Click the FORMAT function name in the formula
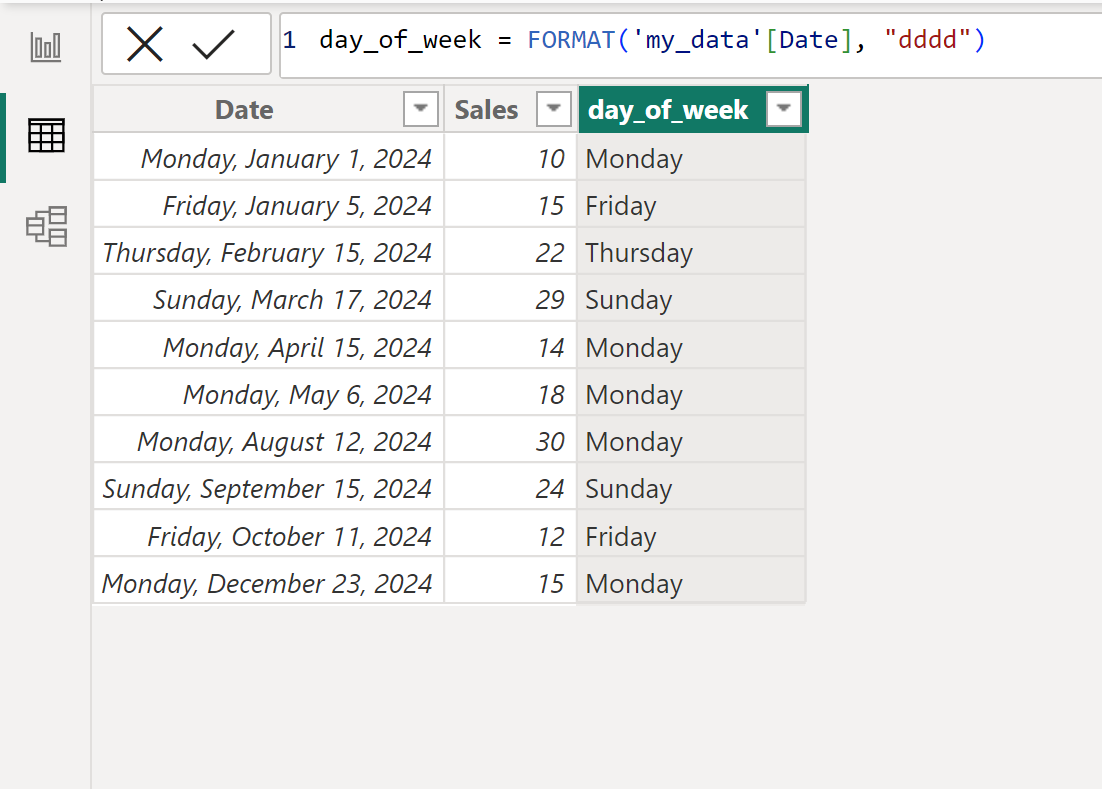Viewport: 1102px width, 789px height. pos(570,39)
